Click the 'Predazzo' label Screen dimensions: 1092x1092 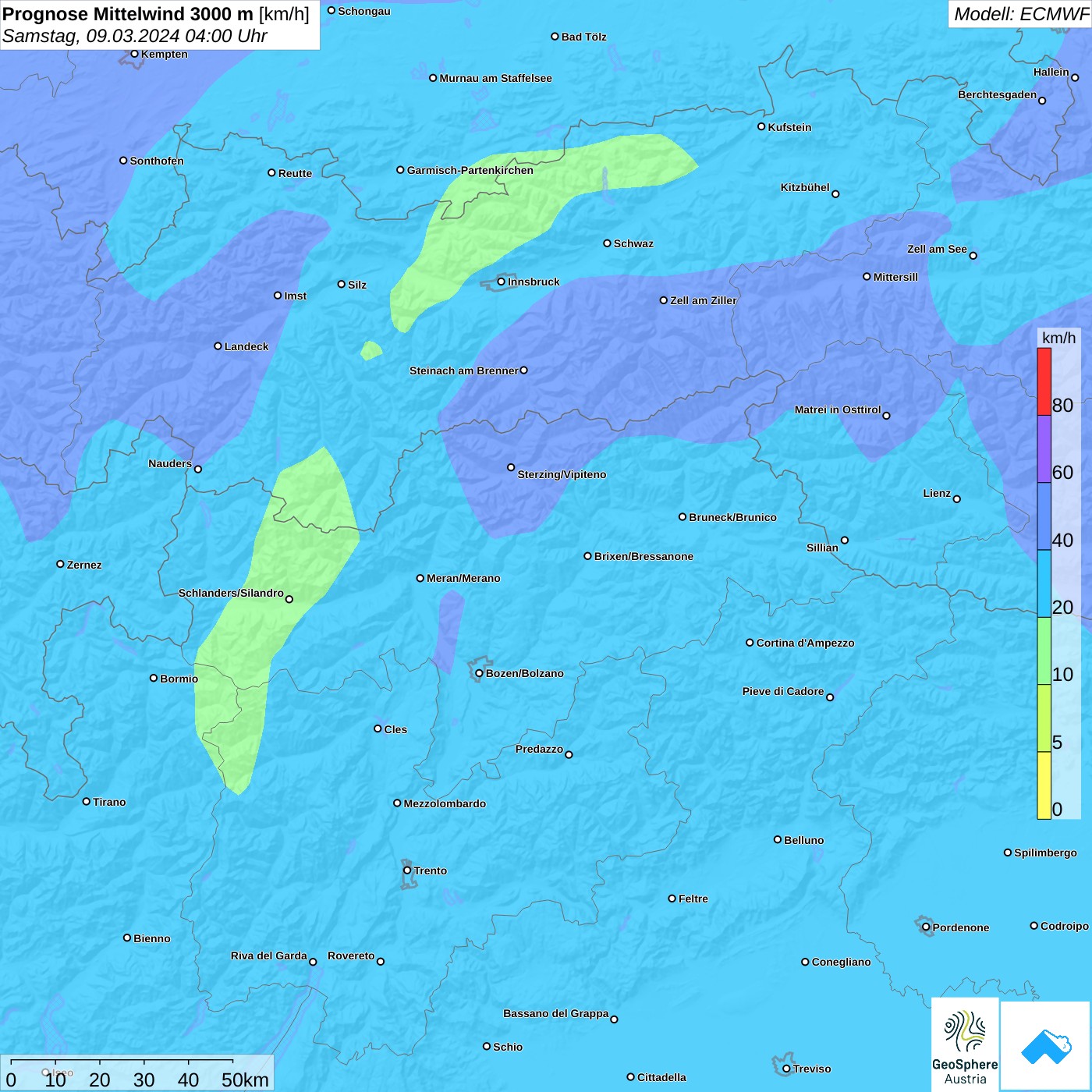pyautogui.click(x=539, y=749)
